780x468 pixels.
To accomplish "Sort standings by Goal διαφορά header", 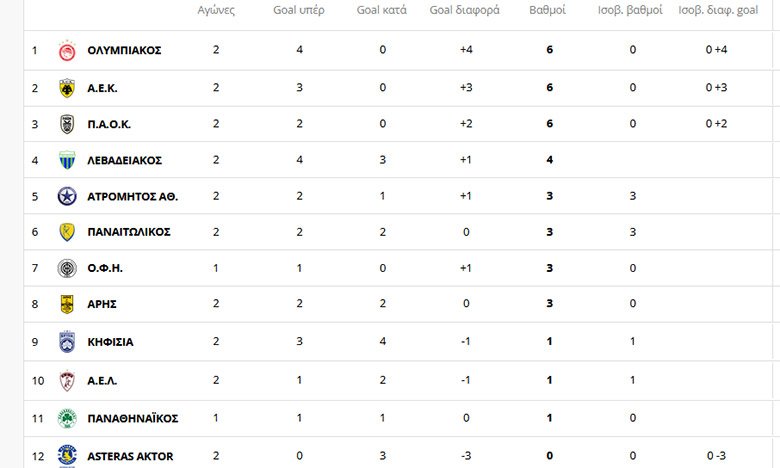I will (465, 11).
